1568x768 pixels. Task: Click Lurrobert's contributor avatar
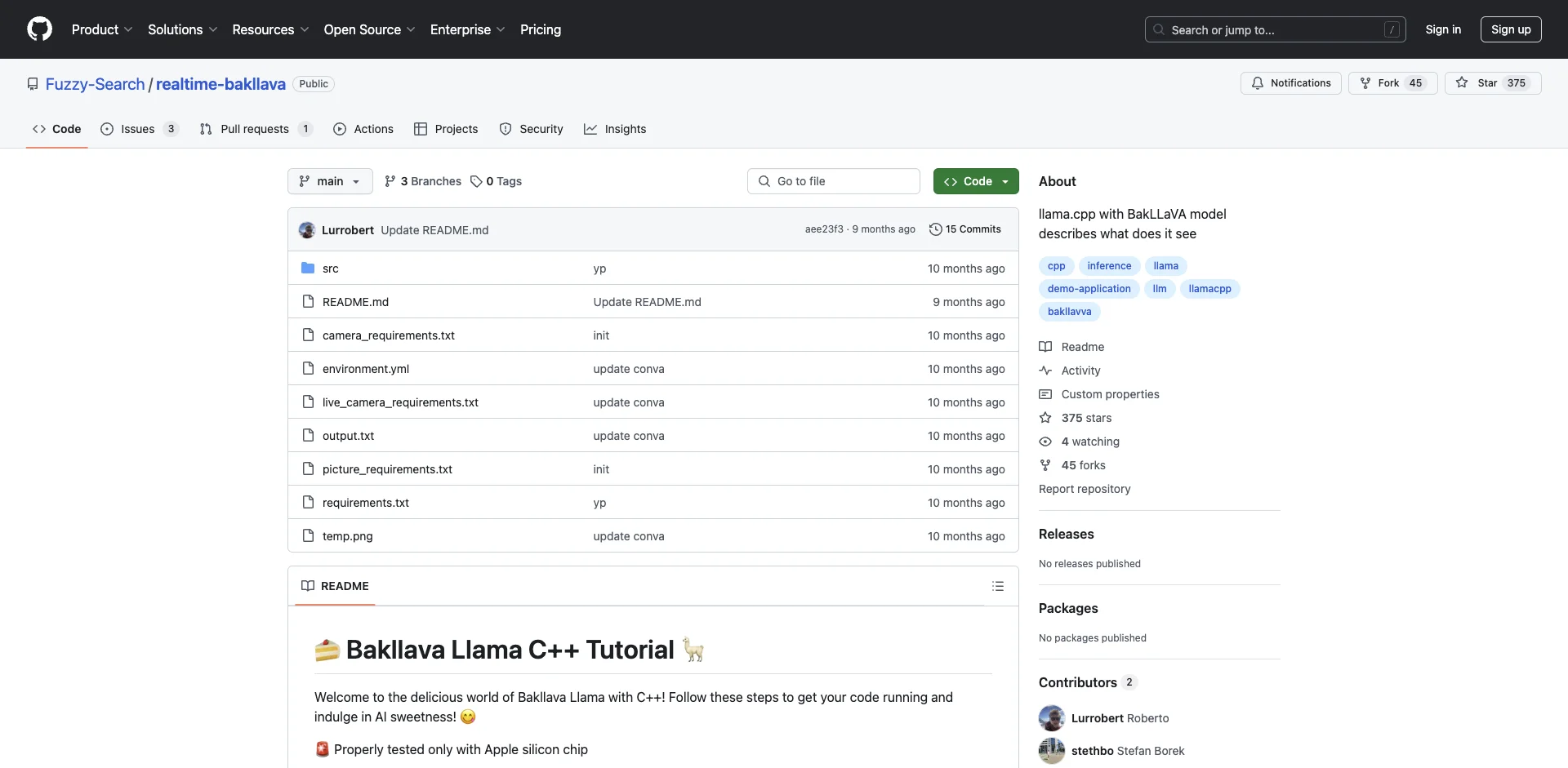click(1052, 718)
